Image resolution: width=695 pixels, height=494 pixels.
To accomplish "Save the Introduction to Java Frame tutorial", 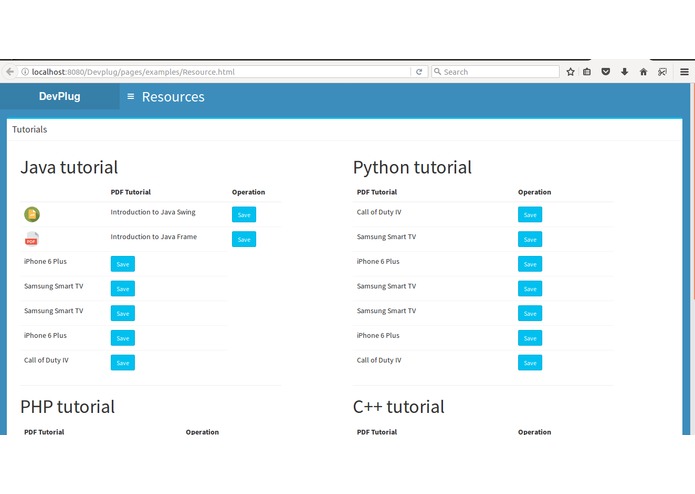I will (244, 239).
